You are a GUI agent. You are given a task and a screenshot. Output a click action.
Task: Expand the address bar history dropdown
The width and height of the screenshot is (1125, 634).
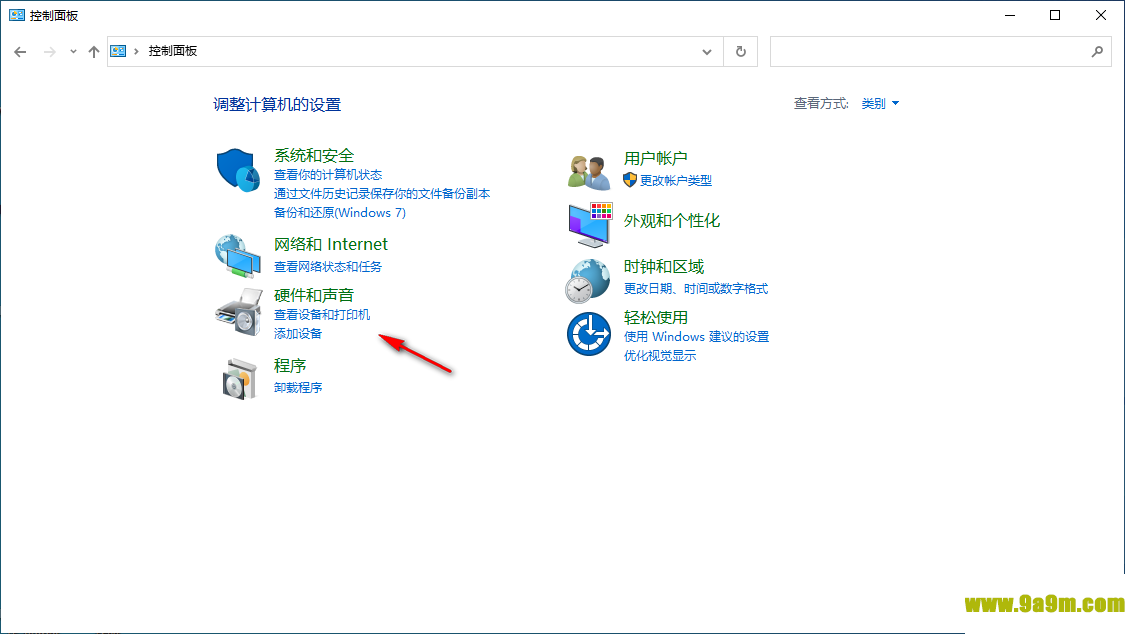point(707,52)
